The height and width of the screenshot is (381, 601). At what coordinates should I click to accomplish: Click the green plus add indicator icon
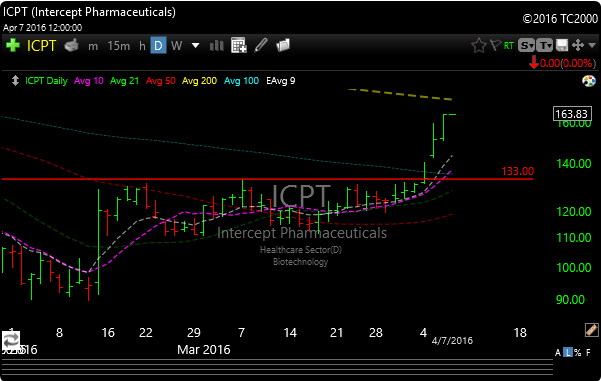[13, 46]
